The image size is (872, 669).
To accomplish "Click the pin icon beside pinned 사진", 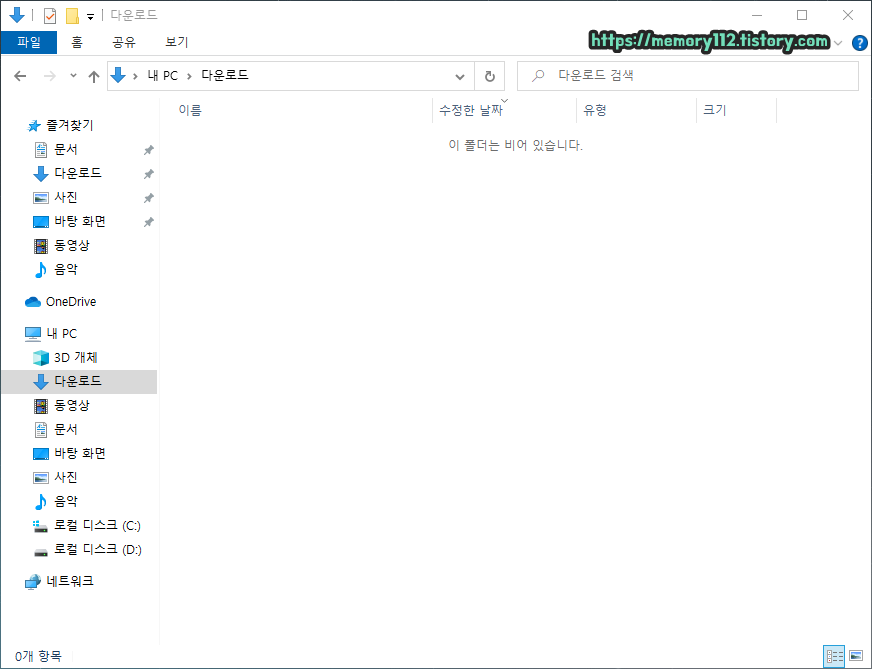I will click(x=148, y=198).
